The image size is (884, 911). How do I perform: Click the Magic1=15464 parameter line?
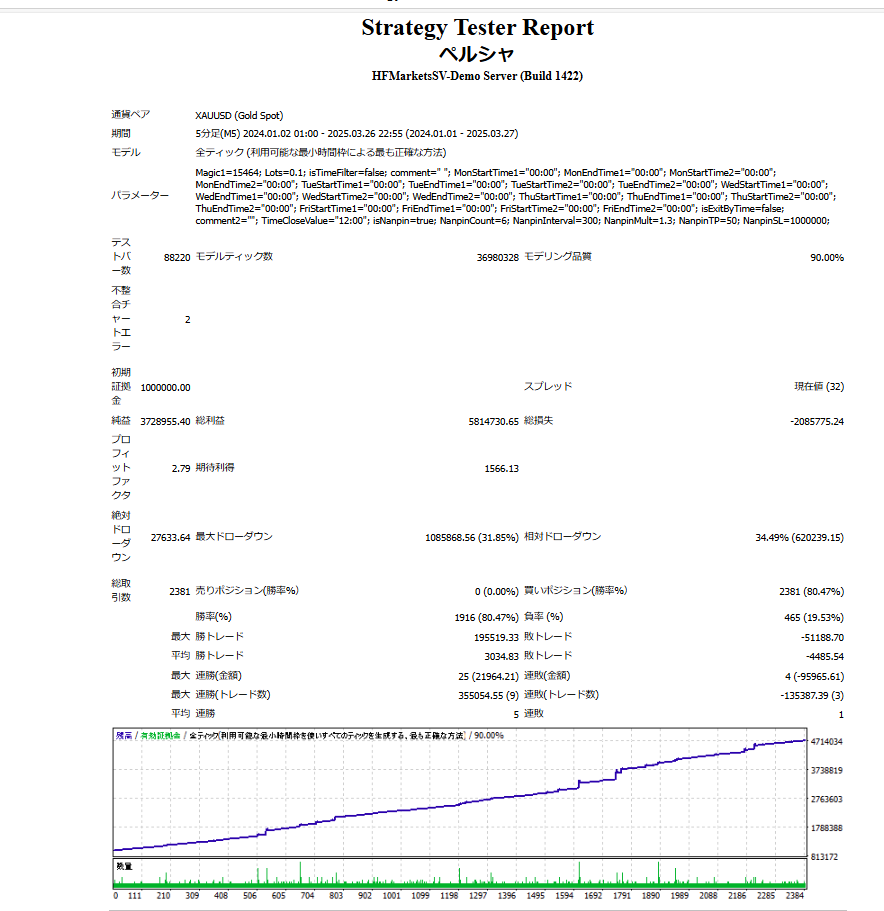click(x=486, y=173)
